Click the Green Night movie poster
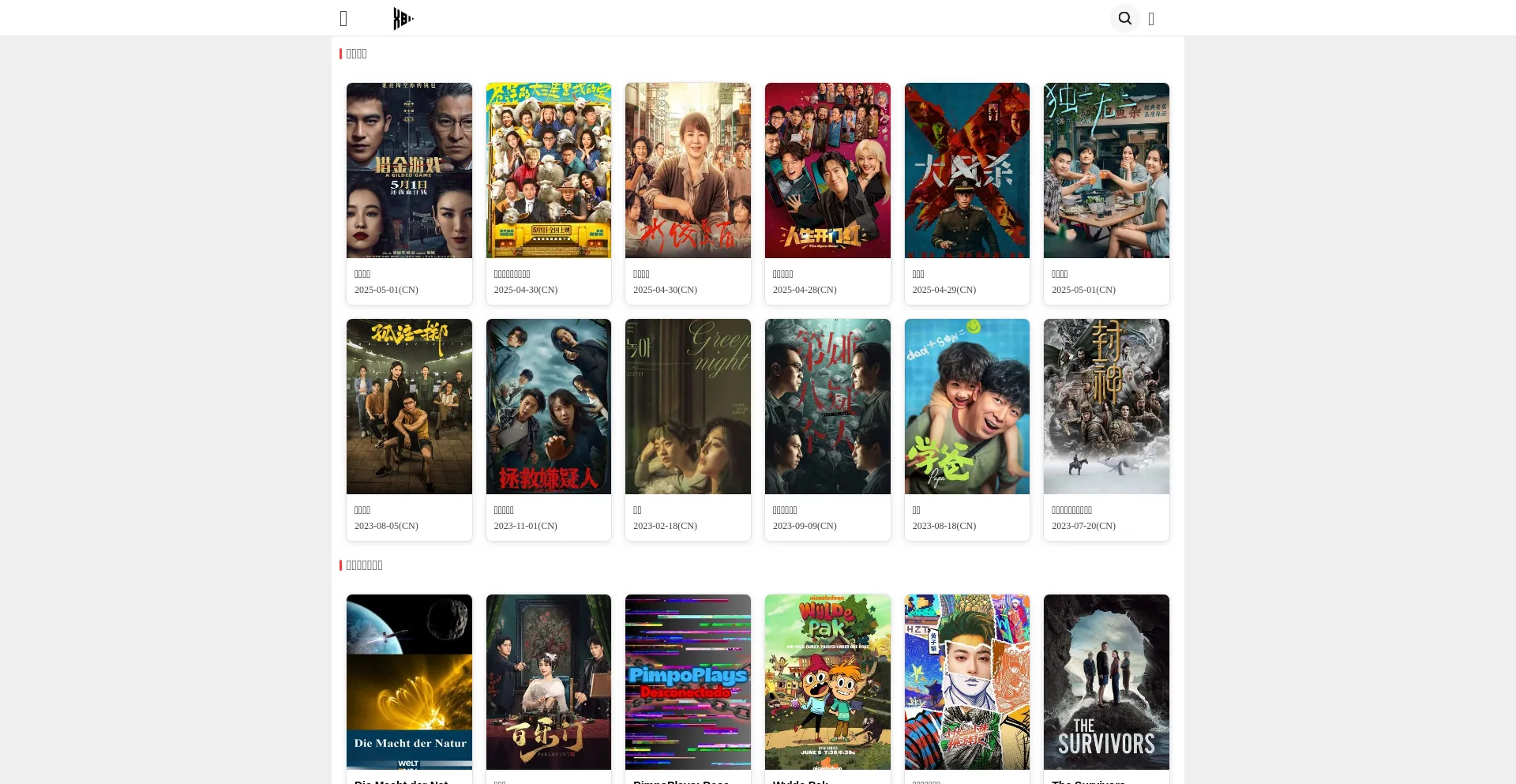This screenshot has height=784, width=1516. 688,407
